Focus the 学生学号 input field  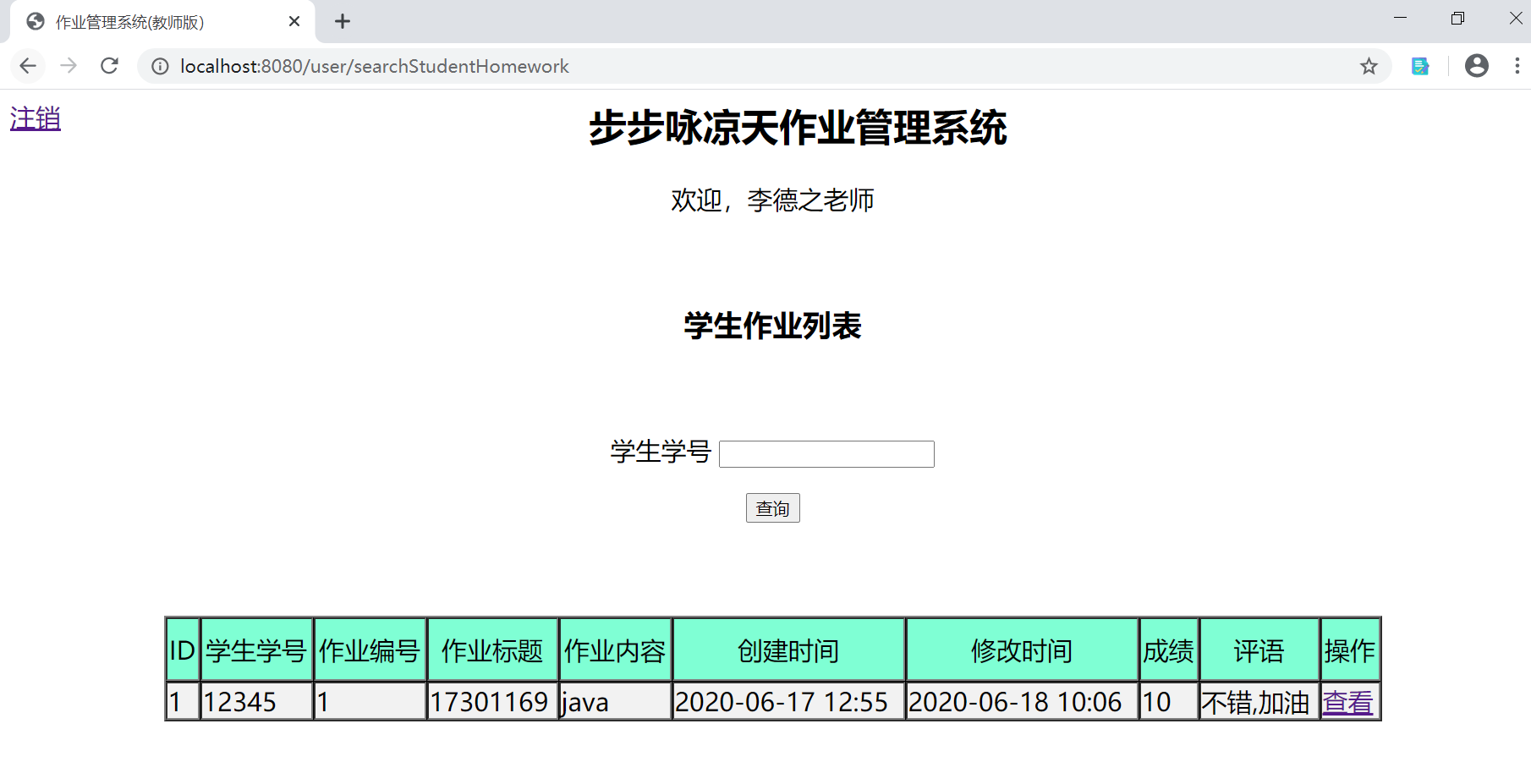click(x=826, y=454)
